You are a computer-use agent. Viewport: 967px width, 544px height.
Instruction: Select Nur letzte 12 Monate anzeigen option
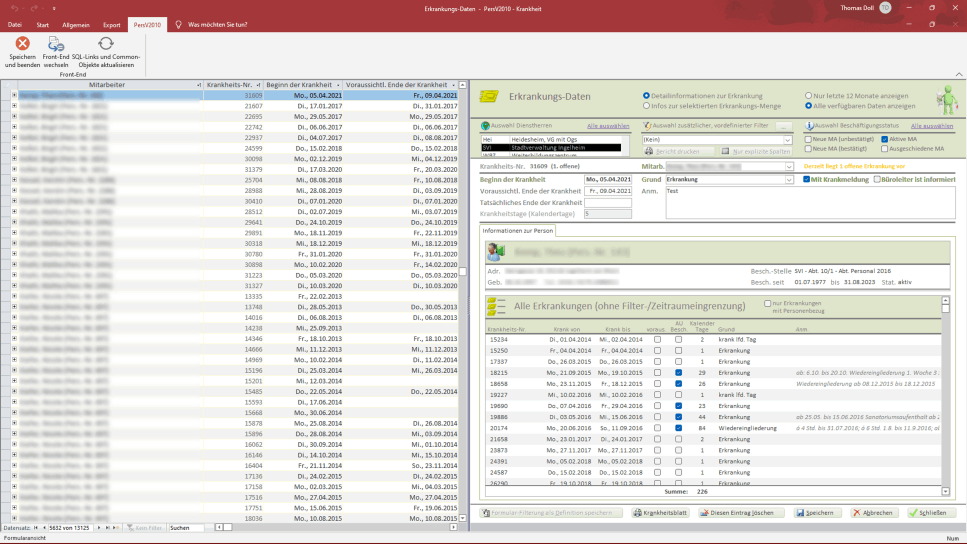tap(809, 95)
